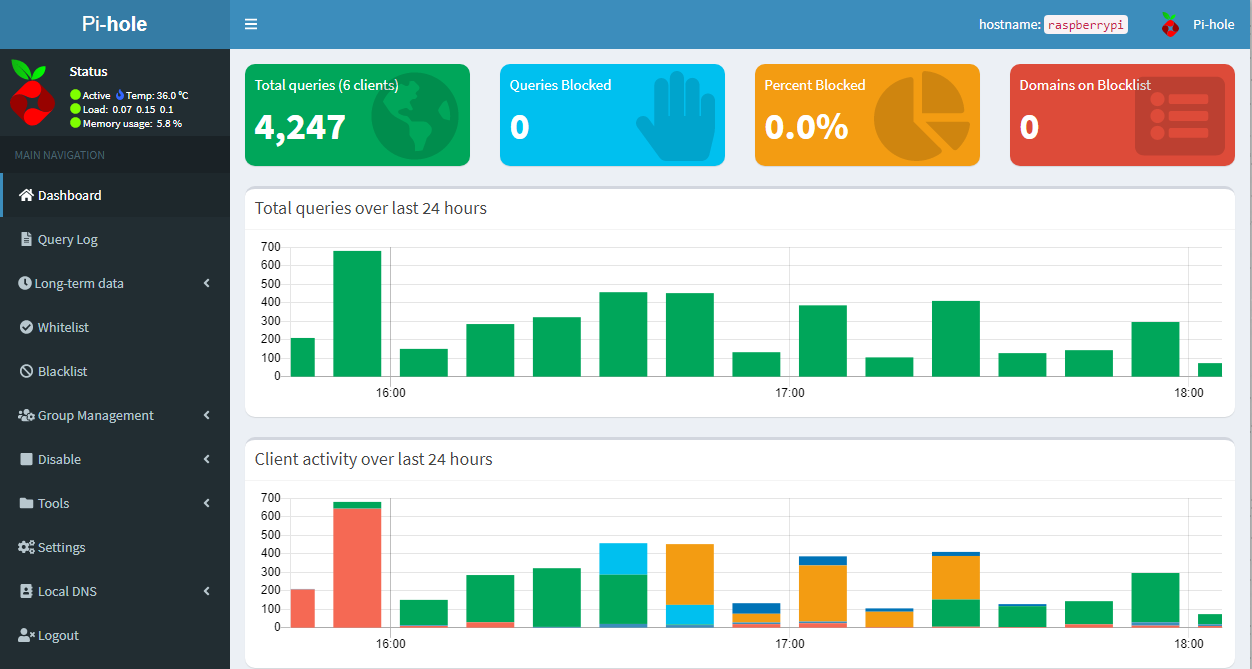Click the hostname value "raspberrypi"
The height and width of the screenshot is (669, 1252).
(1086, 25)
